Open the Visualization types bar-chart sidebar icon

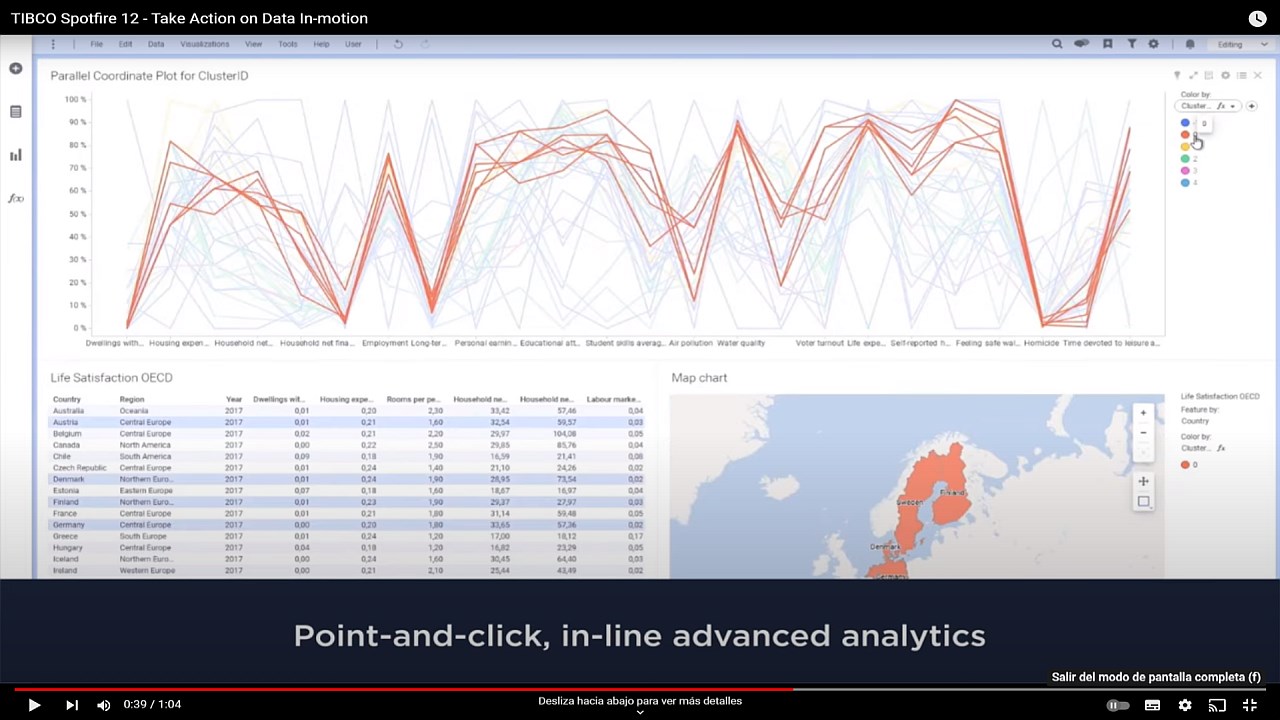click(x=16, y=155)
